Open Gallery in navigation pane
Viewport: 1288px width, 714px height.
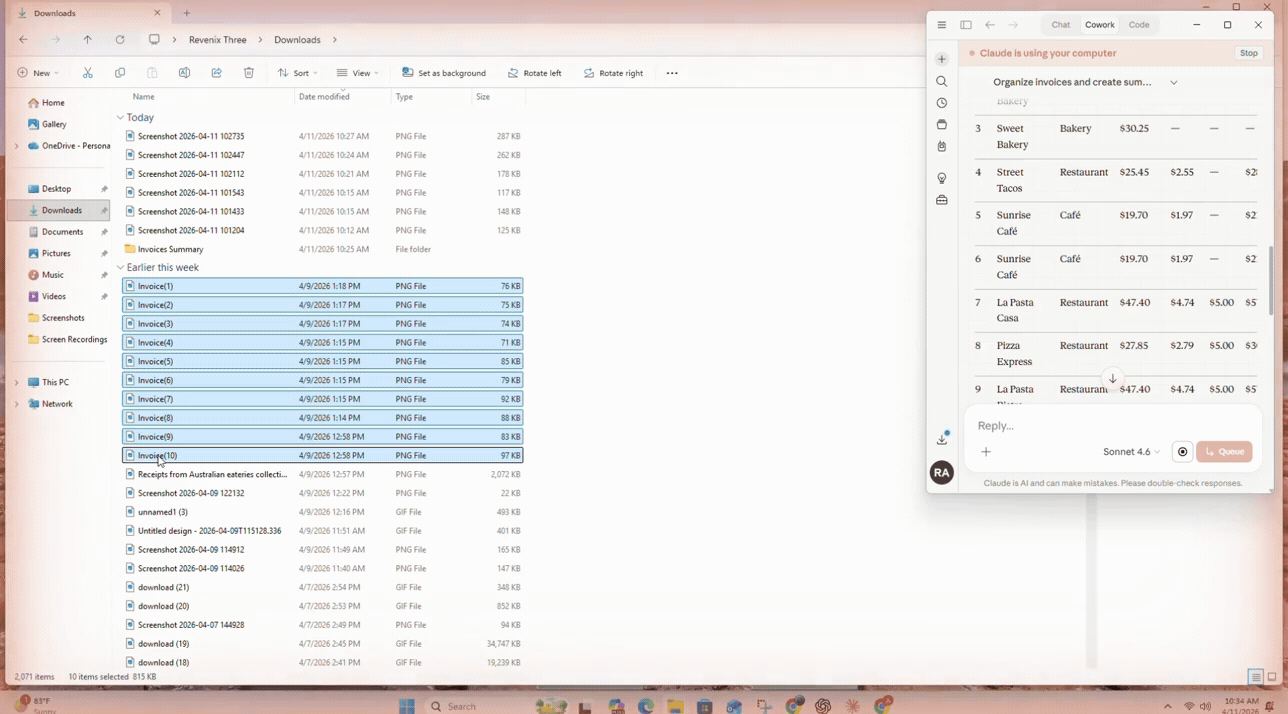click(x=54, y=125)
